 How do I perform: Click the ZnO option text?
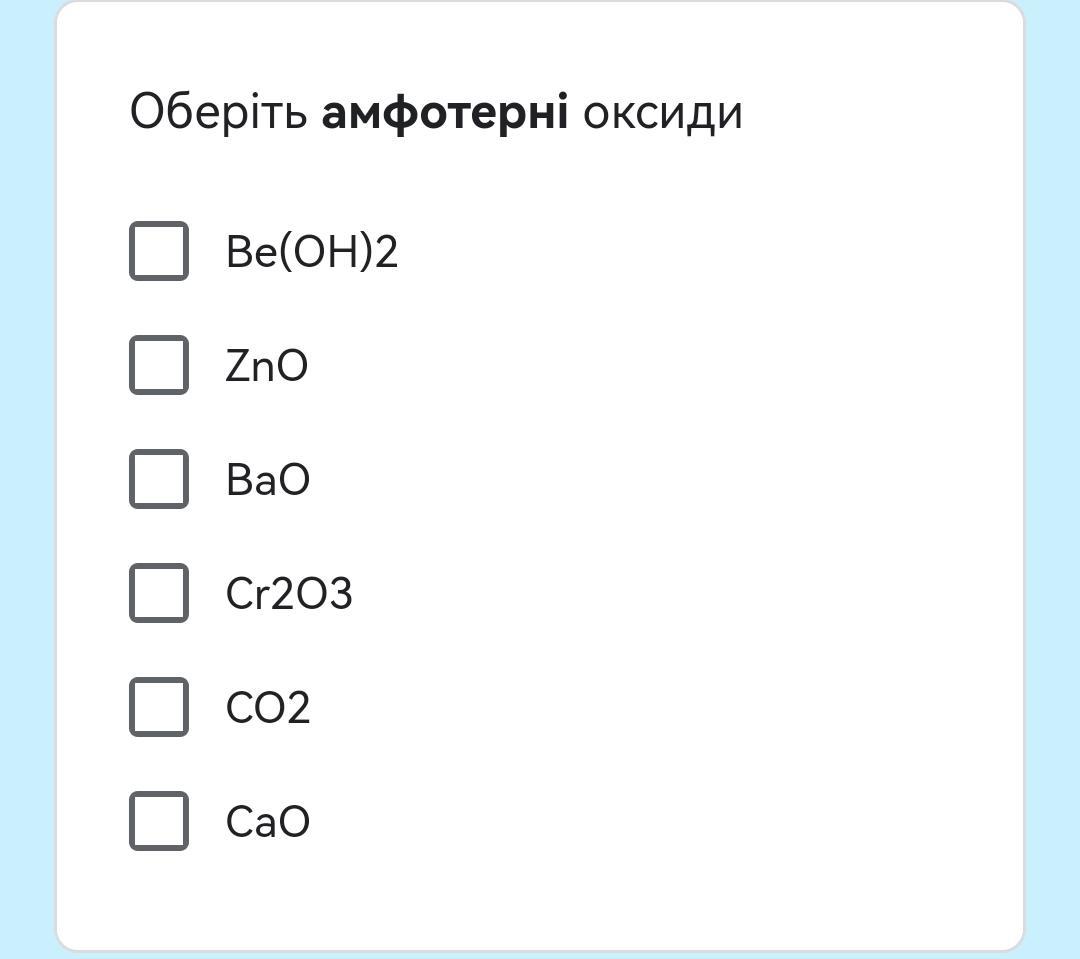(267, 366)
